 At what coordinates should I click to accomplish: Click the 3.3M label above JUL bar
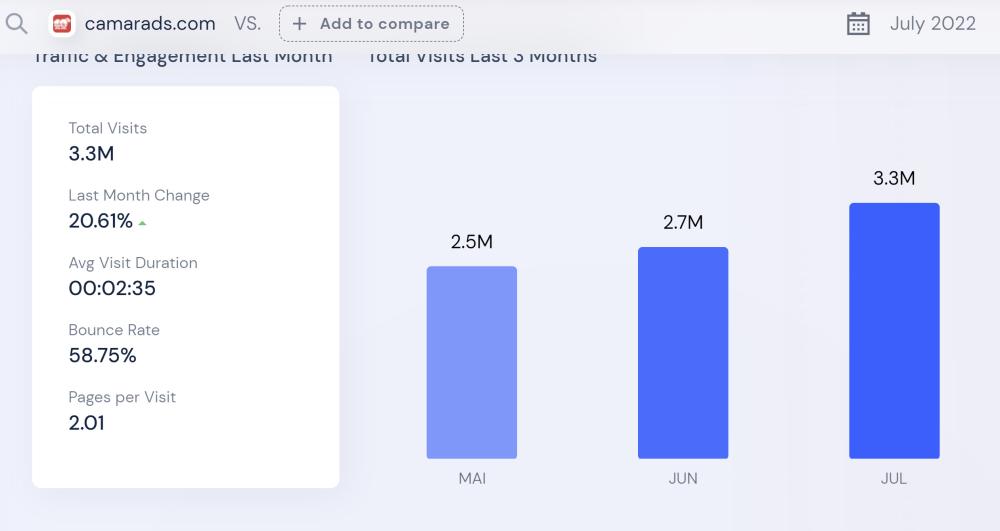pyautogui.click(x=894, y=179)
